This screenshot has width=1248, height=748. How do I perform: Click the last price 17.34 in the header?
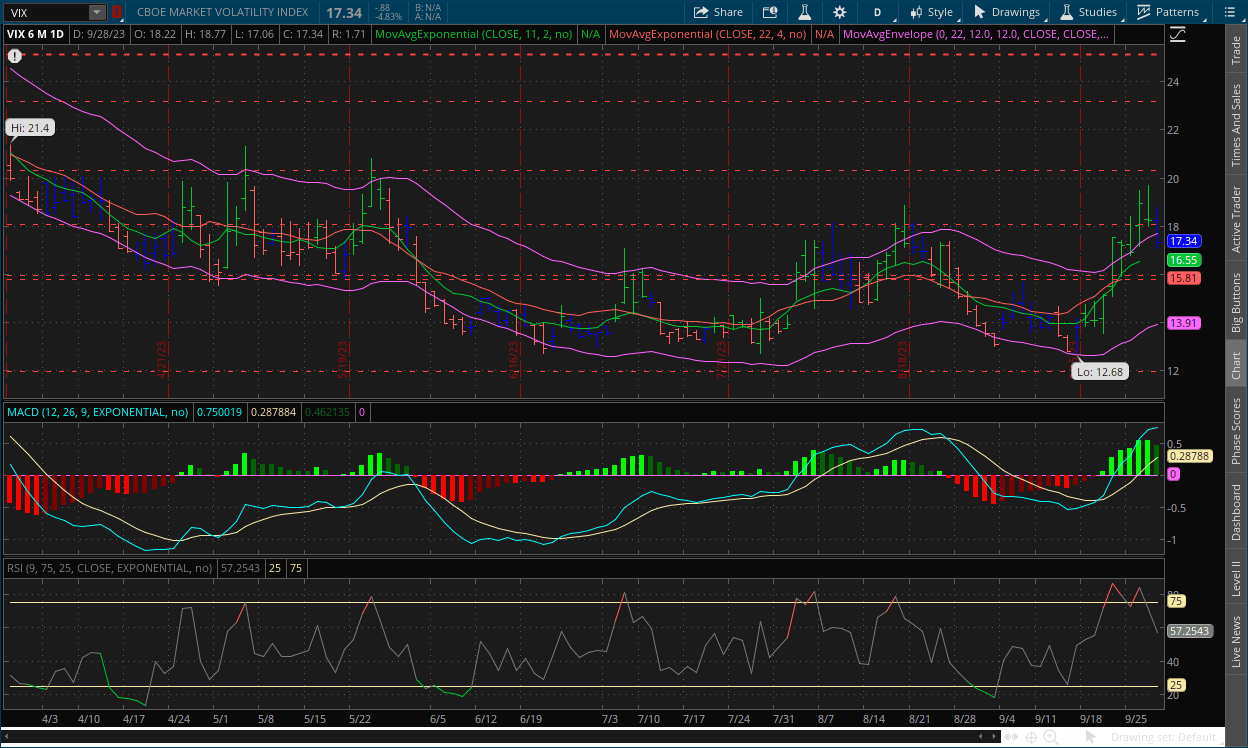(x=344, y=13)
